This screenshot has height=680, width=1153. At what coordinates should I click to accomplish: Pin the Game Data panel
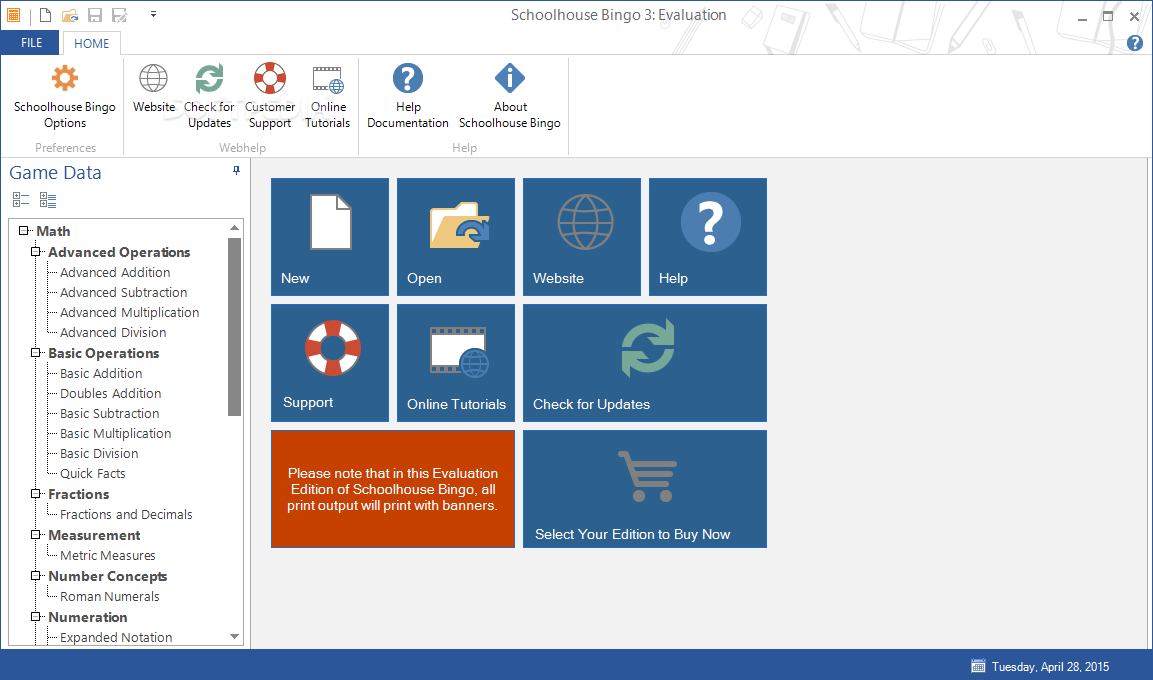point(236,171)
